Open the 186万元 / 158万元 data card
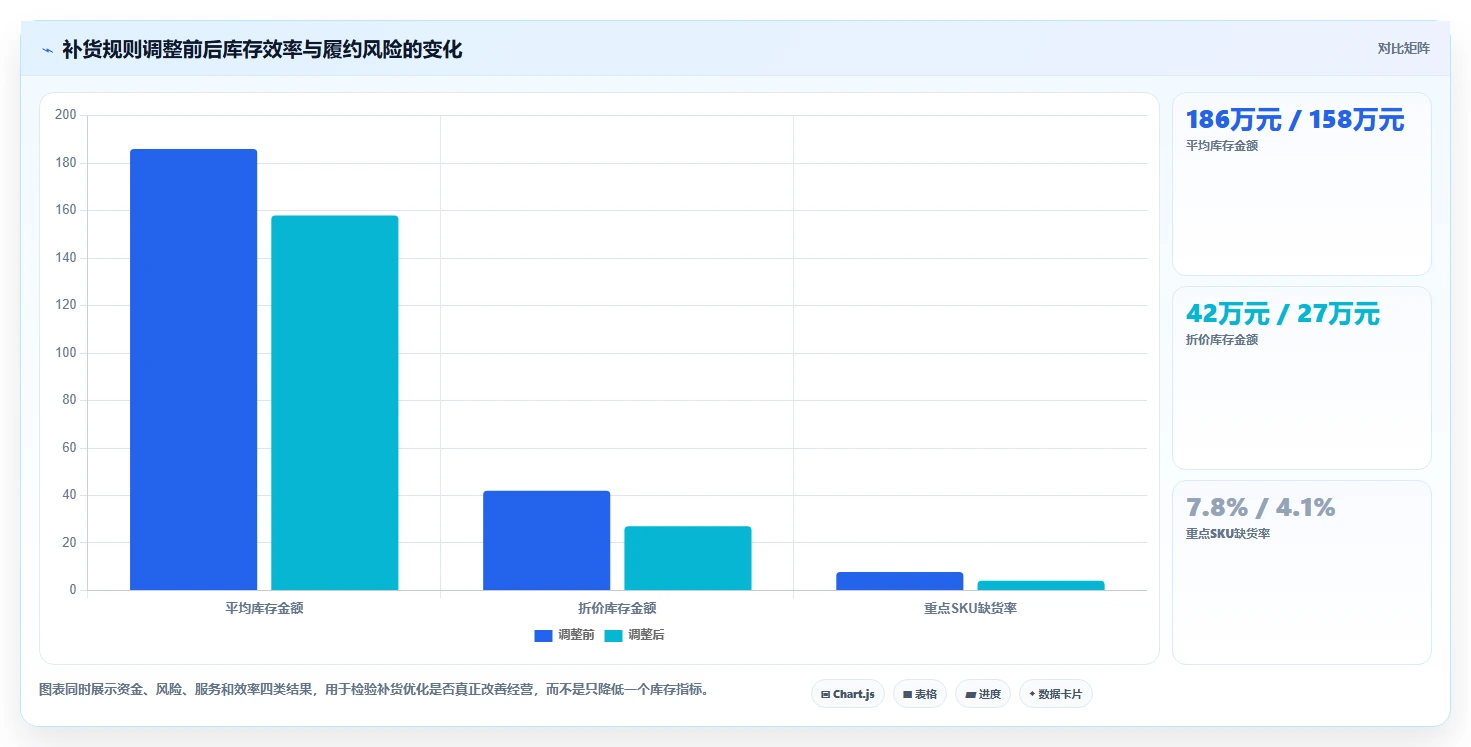The image size is (1471, 747). tap(1301, 184)
